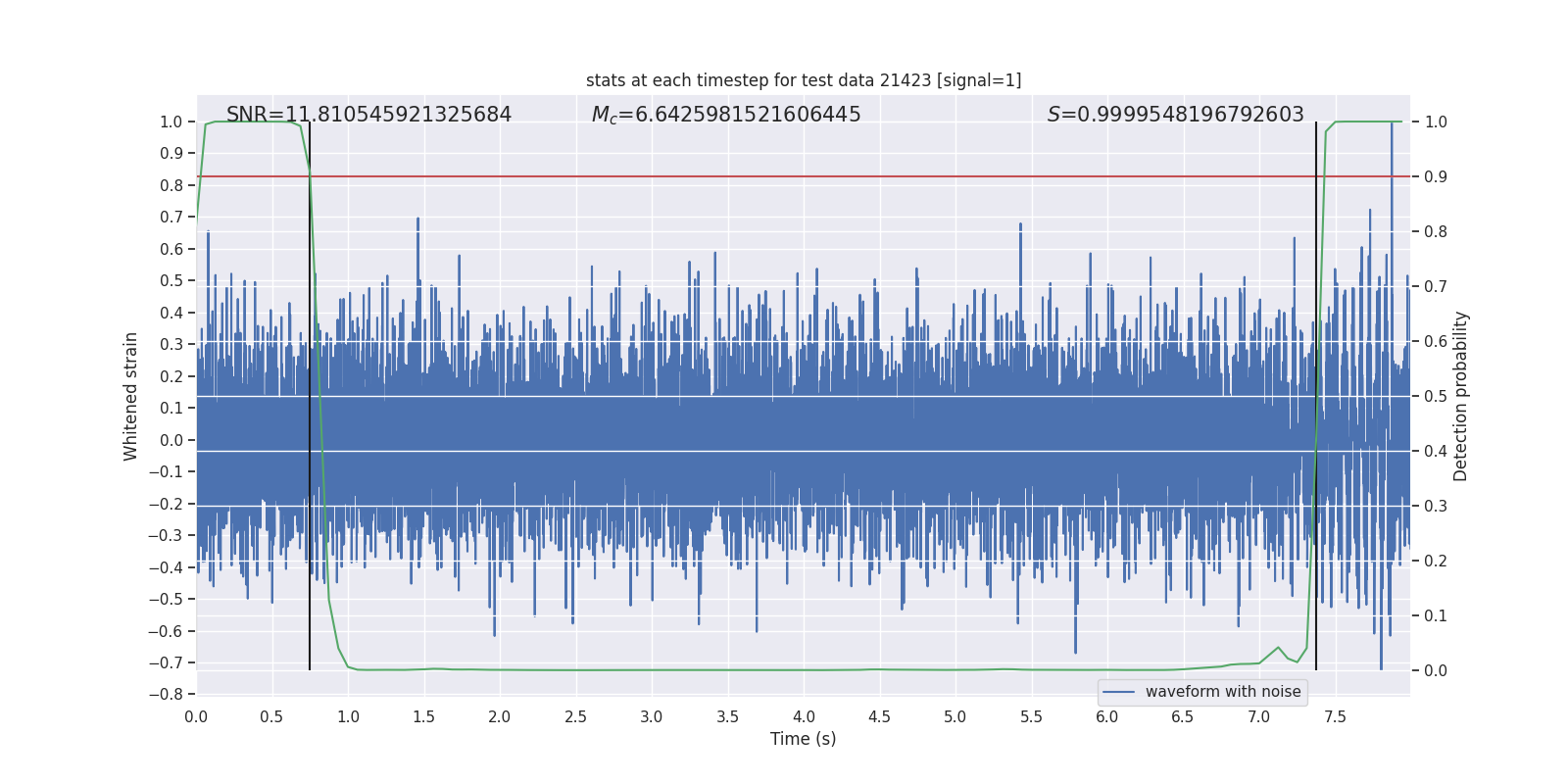Click the 0.0 tick label on time axis
This screenshot has width=1568, height=784.
pos(196,717)
